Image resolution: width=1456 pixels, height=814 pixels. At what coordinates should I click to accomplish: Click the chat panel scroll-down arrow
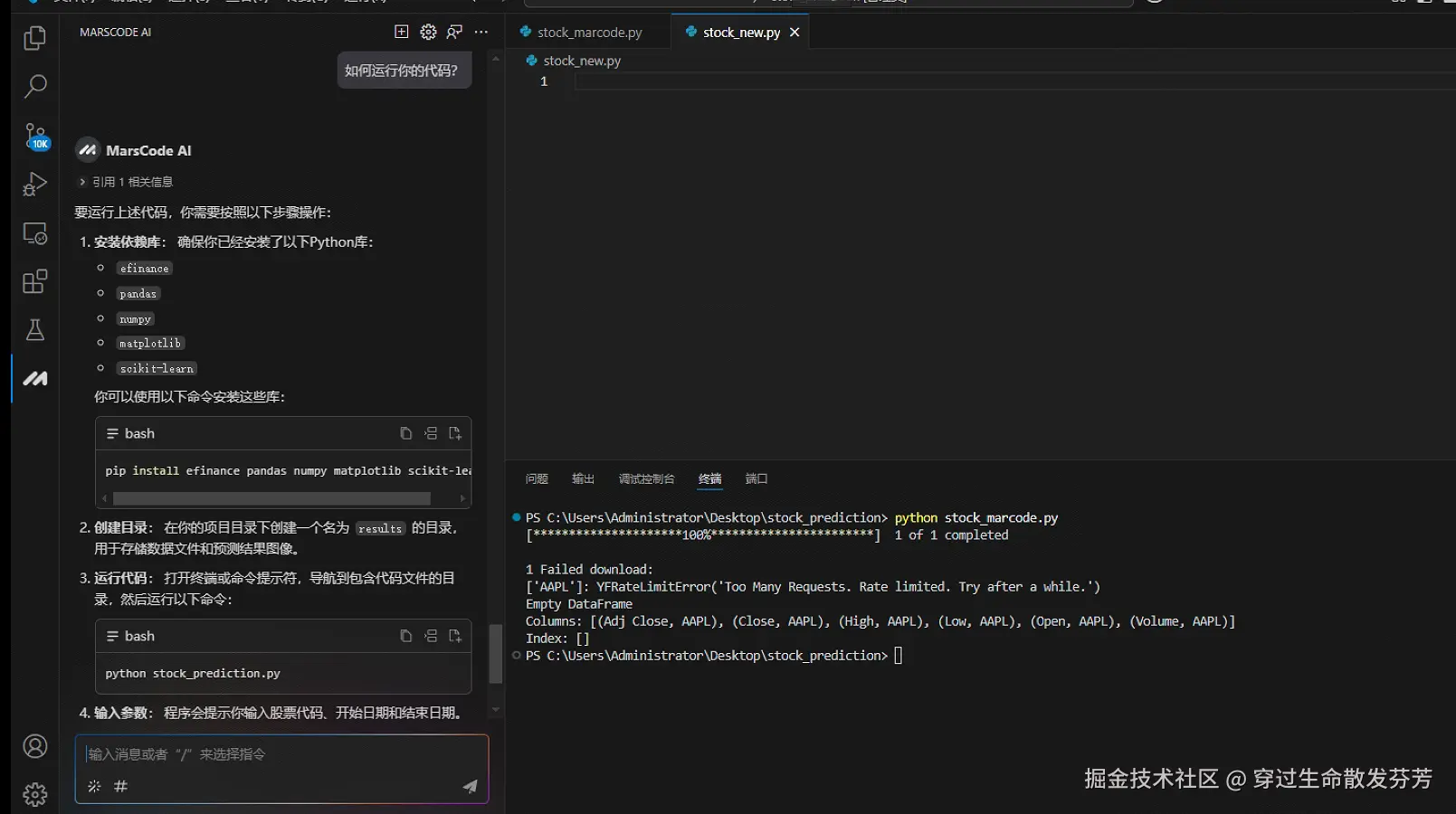(x=495, y=710)
